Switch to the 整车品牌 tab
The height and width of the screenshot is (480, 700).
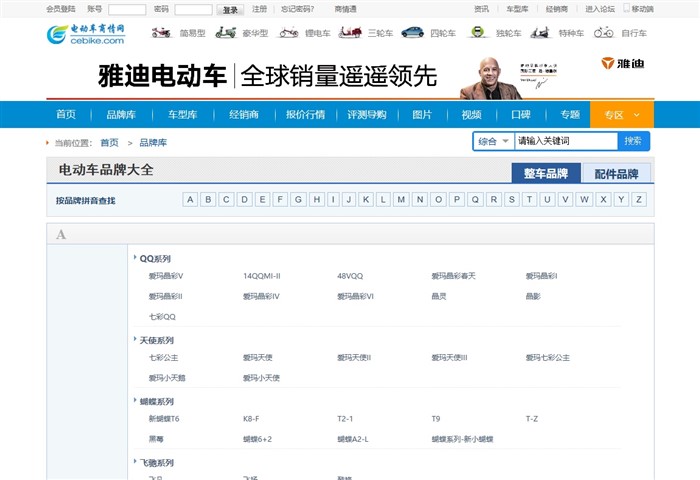point(546,173)
